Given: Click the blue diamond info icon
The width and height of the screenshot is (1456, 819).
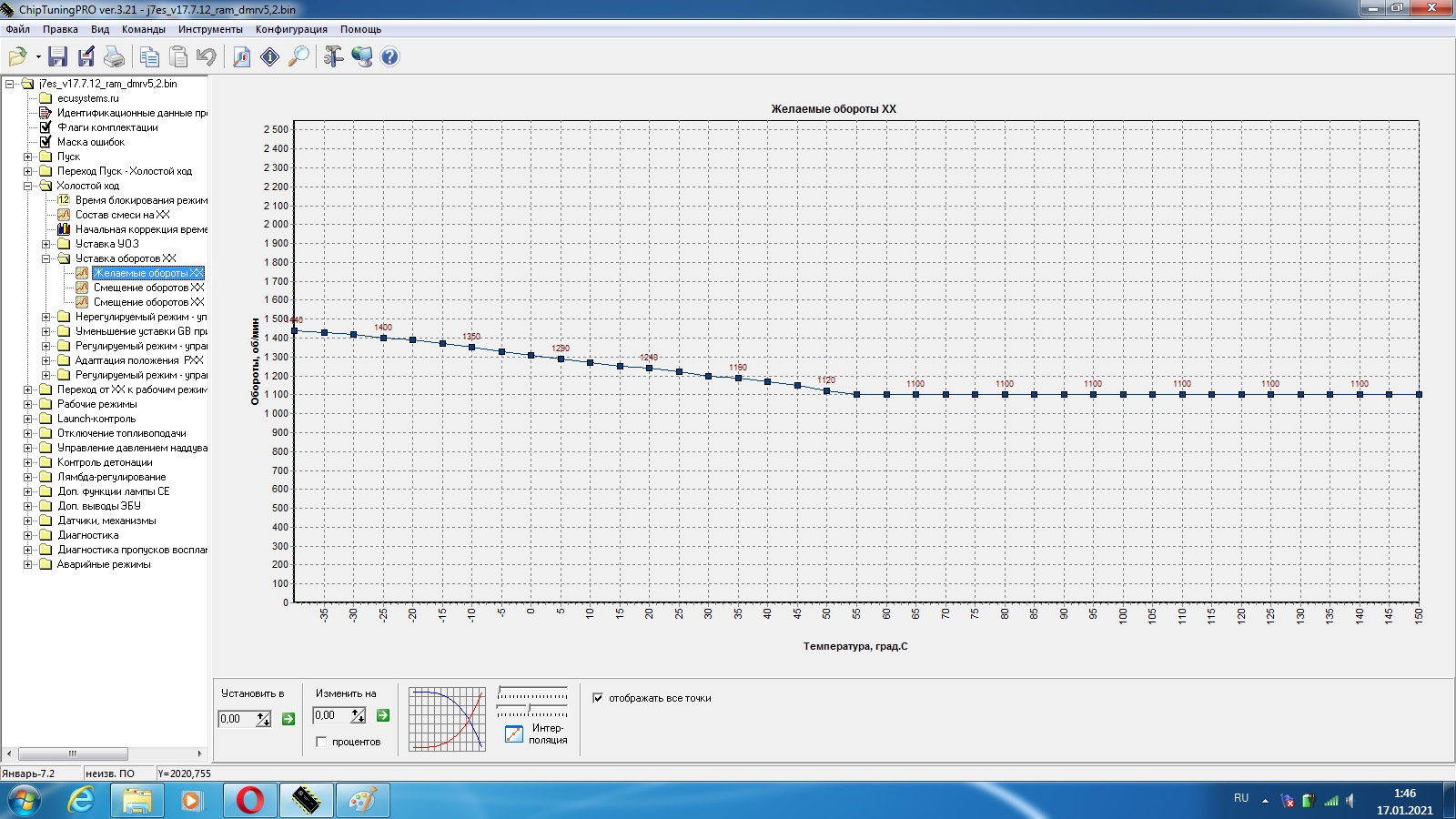Looking at the screenshot, I should click(270, 57).
